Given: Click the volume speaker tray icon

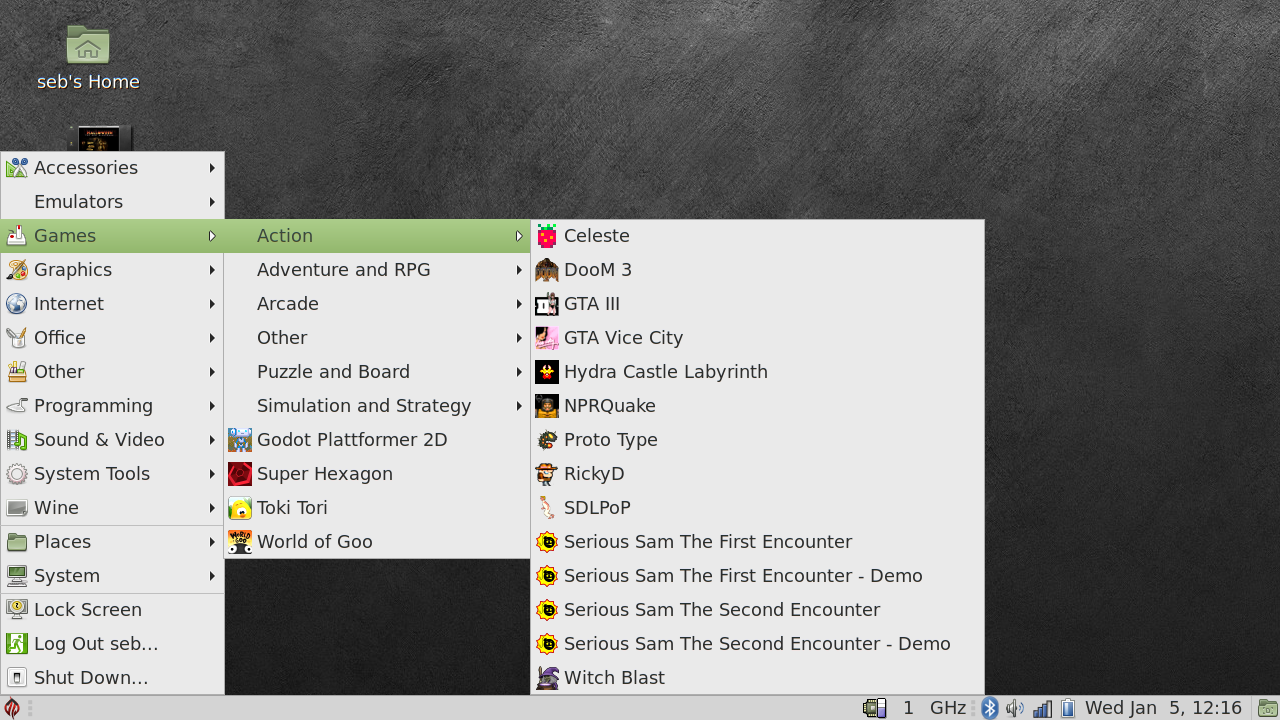Looking at the screenshot, I should coord(1015,708).
